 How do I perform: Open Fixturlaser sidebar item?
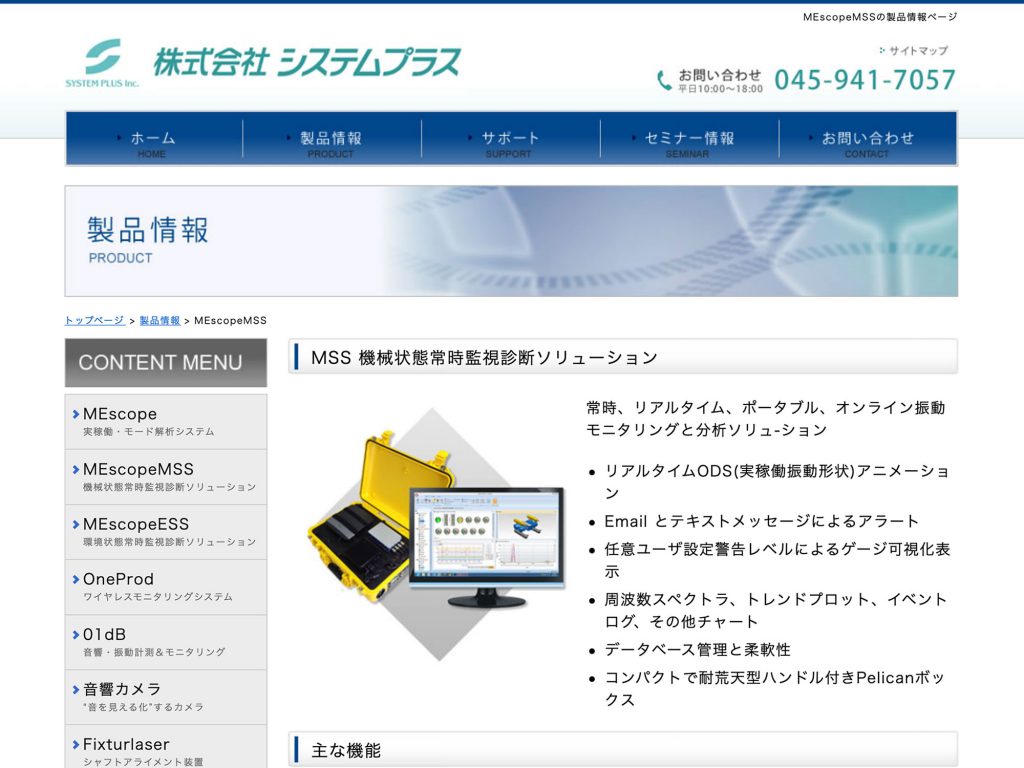point(166,746)
